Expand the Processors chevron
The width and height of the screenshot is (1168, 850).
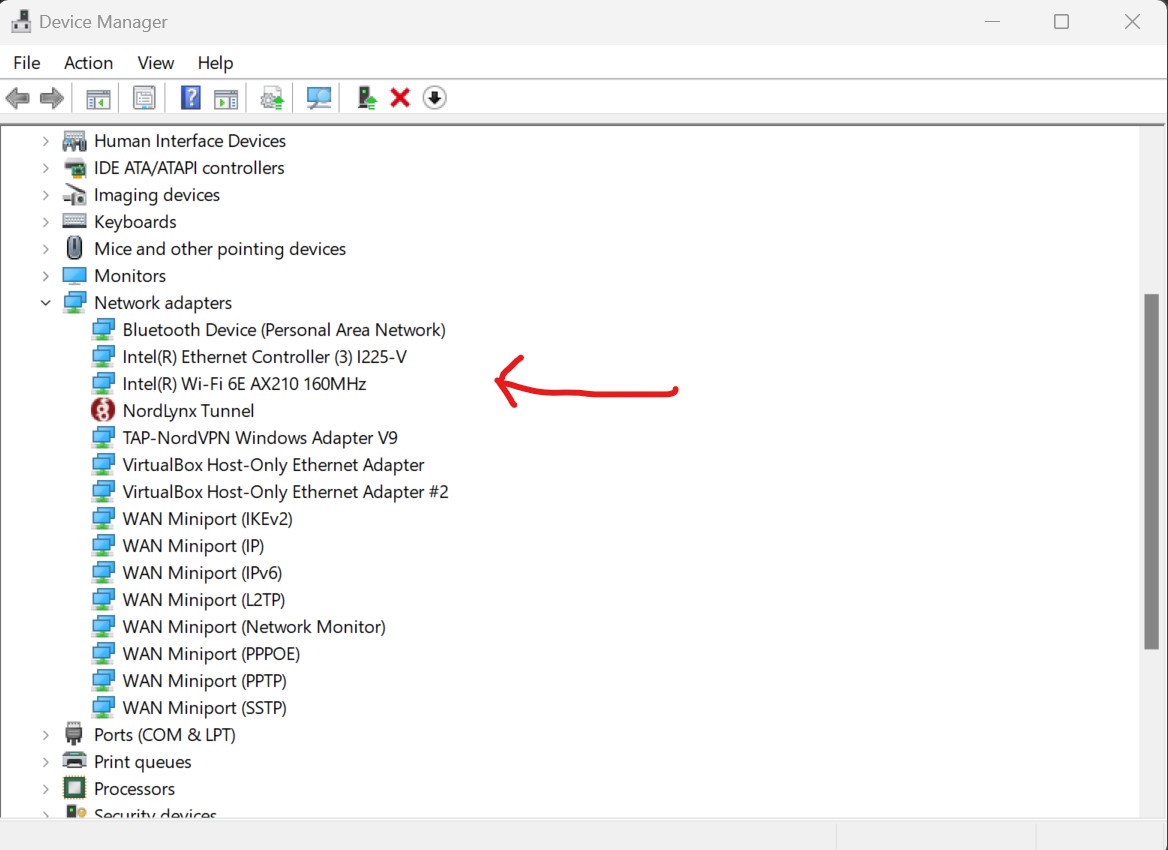point(45,788)
